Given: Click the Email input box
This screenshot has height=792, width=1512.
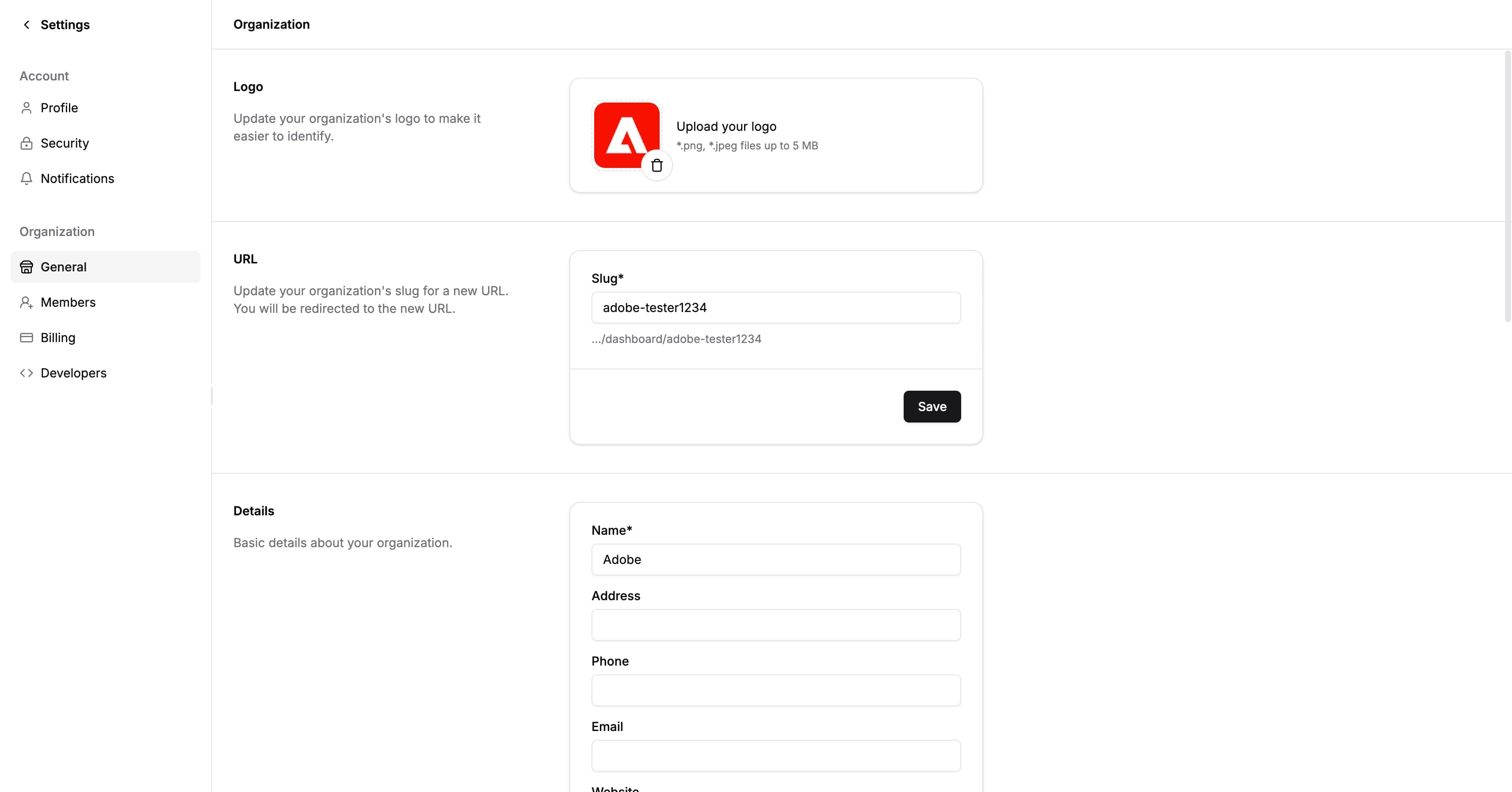Looking at the screenshot, I should pyautogui.click(x=775, y=756).
